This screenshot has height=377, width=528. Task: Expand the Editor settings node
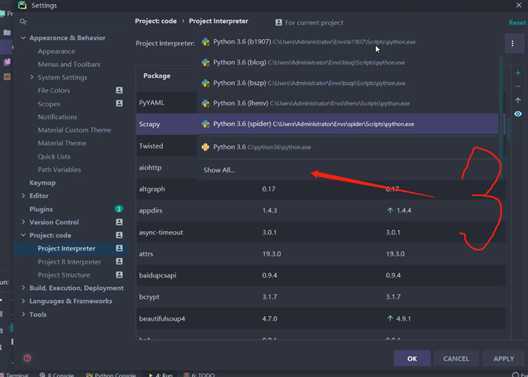click(x=23, y=196)
